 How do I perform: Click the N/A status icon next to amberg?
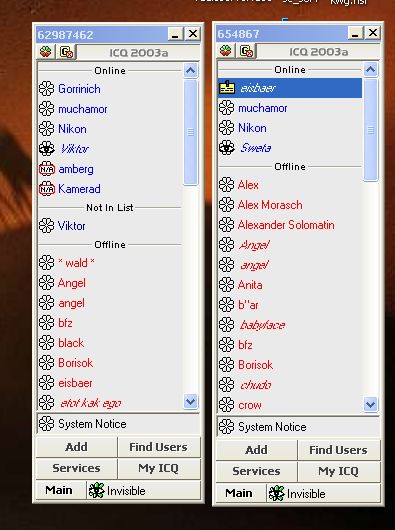pyautogui.click(x=47, y=169)
